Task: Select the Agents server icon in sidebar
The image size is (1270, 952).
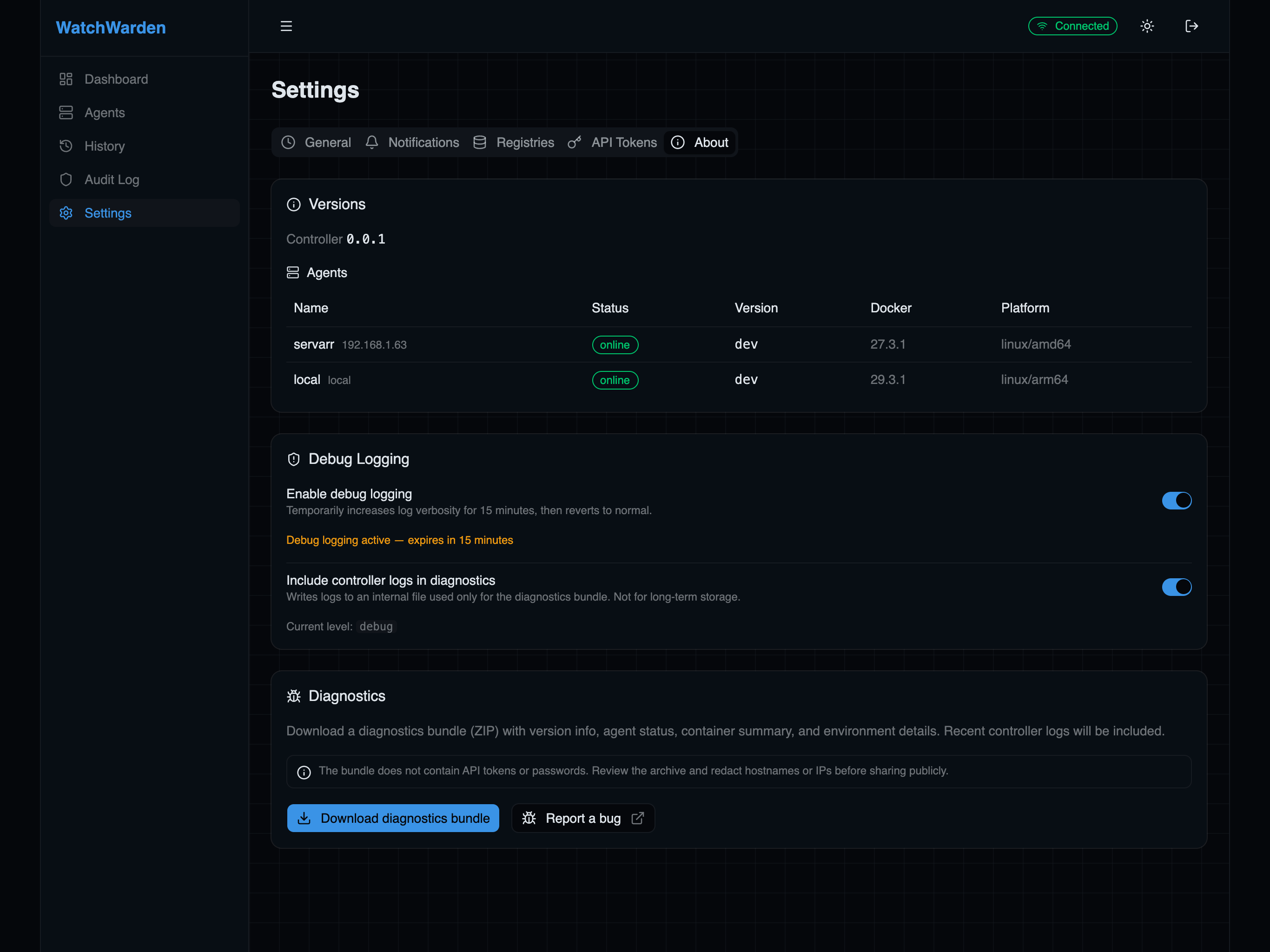Action: tap(66, 112)
